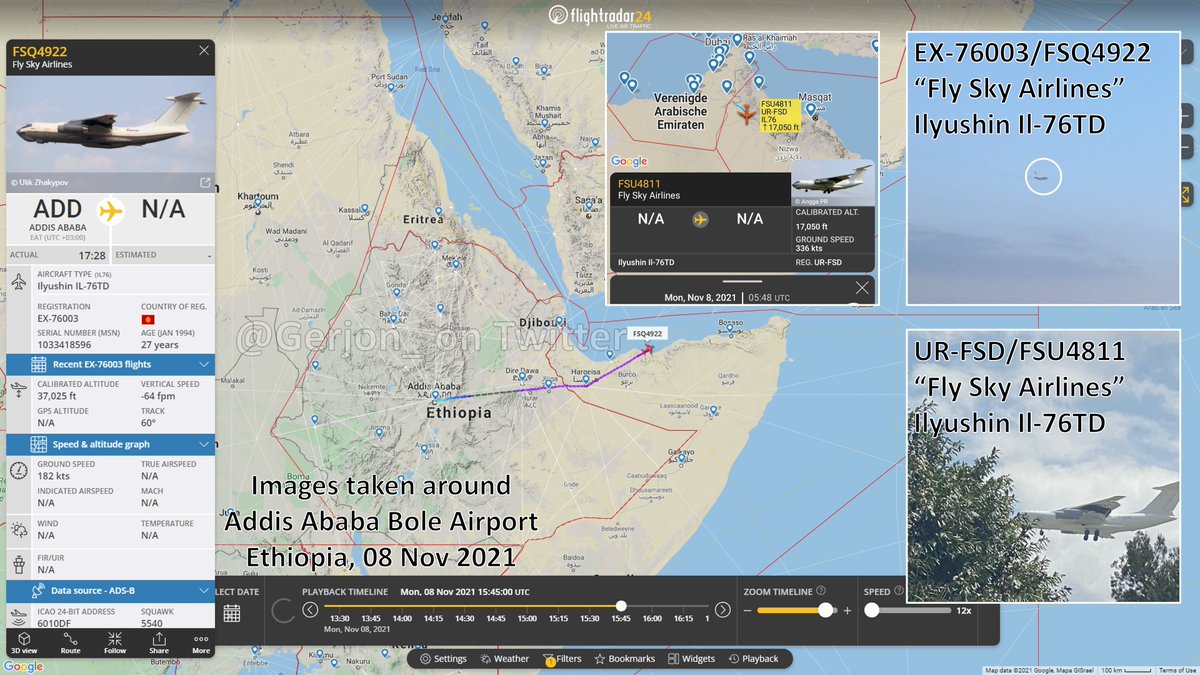Click the playback speed slider handle
The height and width of the screenshot is (675, 1200).
(872, 610)
